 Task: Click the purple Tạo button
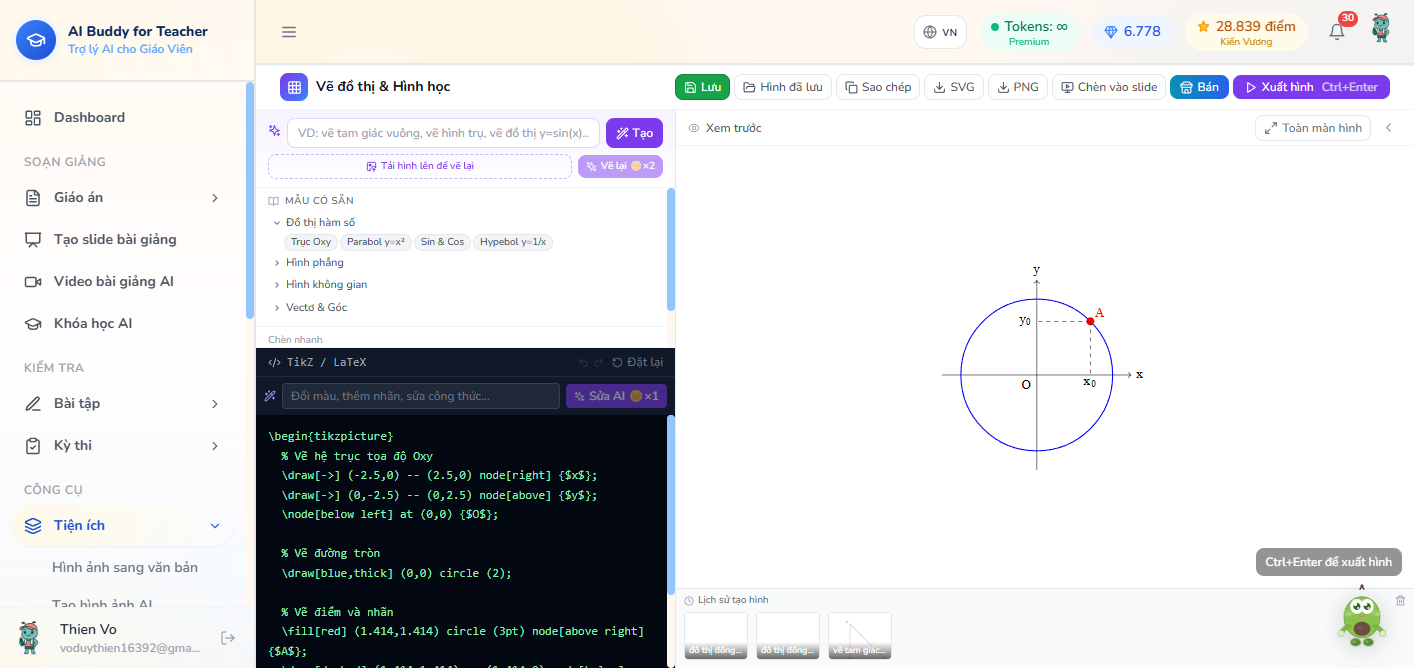(x=634, y=133)
